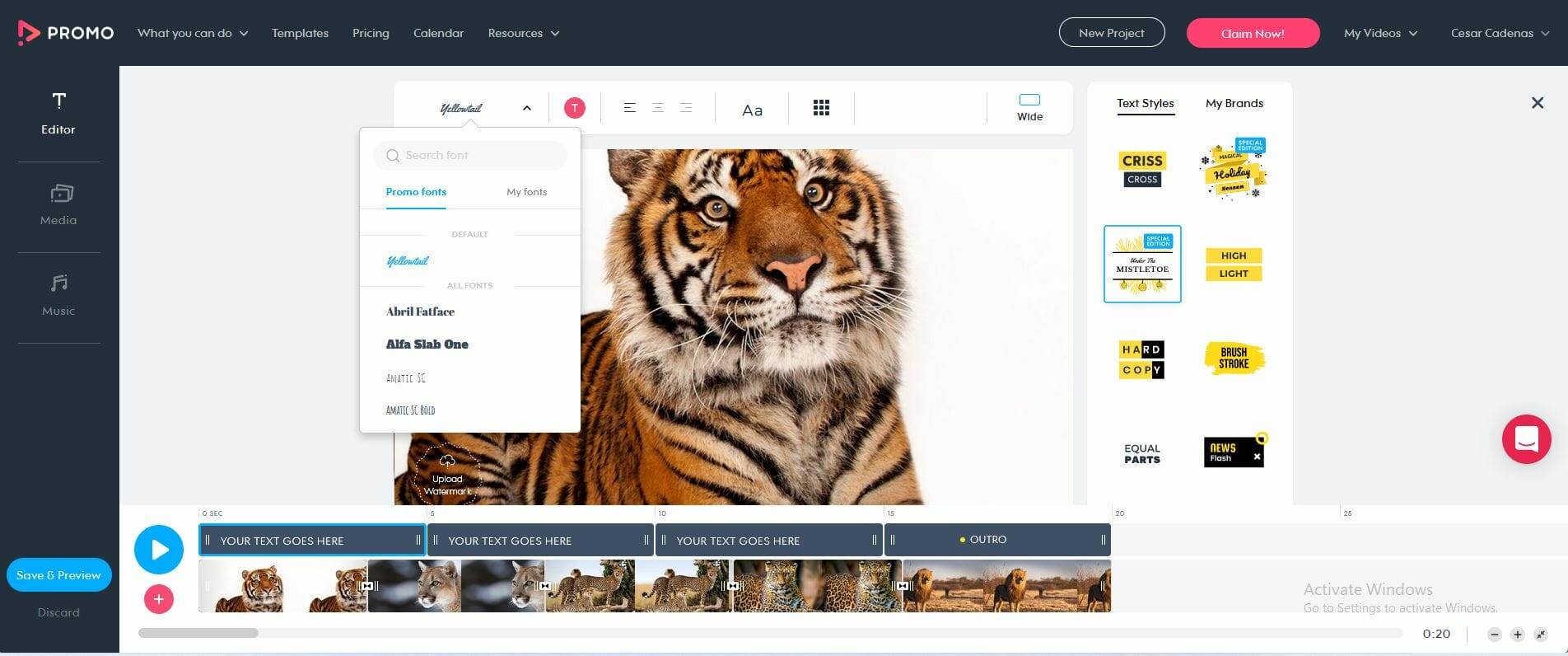Align text to the left

click(x=630, y=108)
